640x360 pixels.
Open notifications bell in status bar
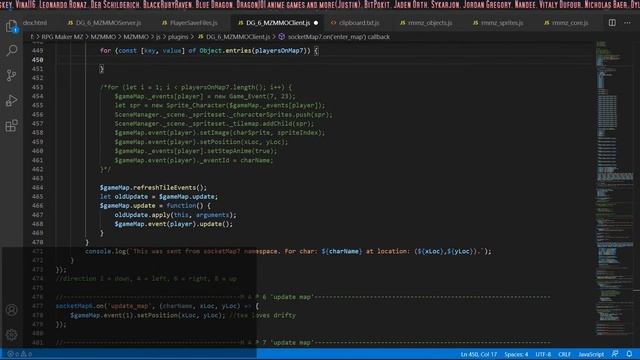[629, 354]
